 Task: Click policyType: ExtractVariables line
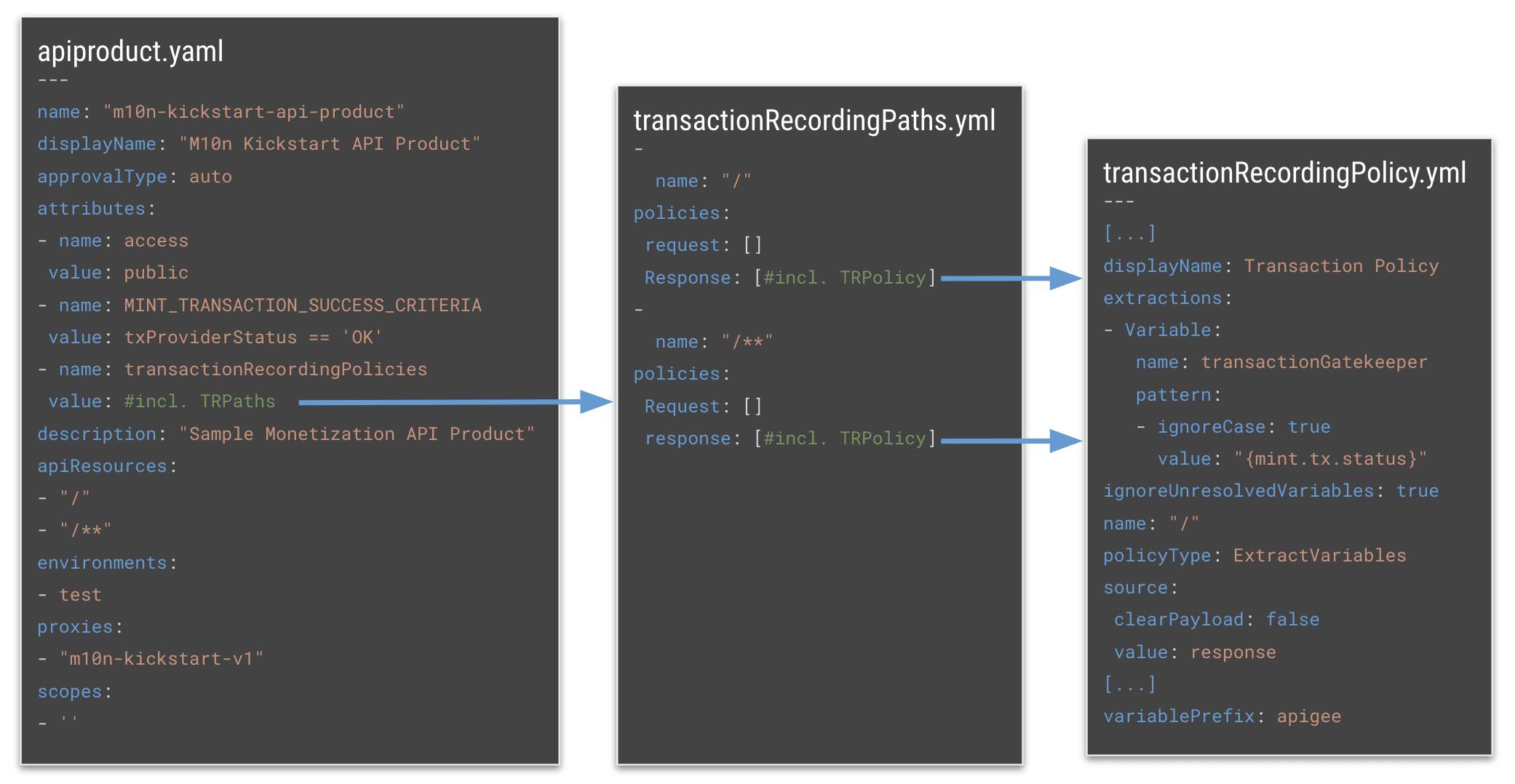point(1254,556)
